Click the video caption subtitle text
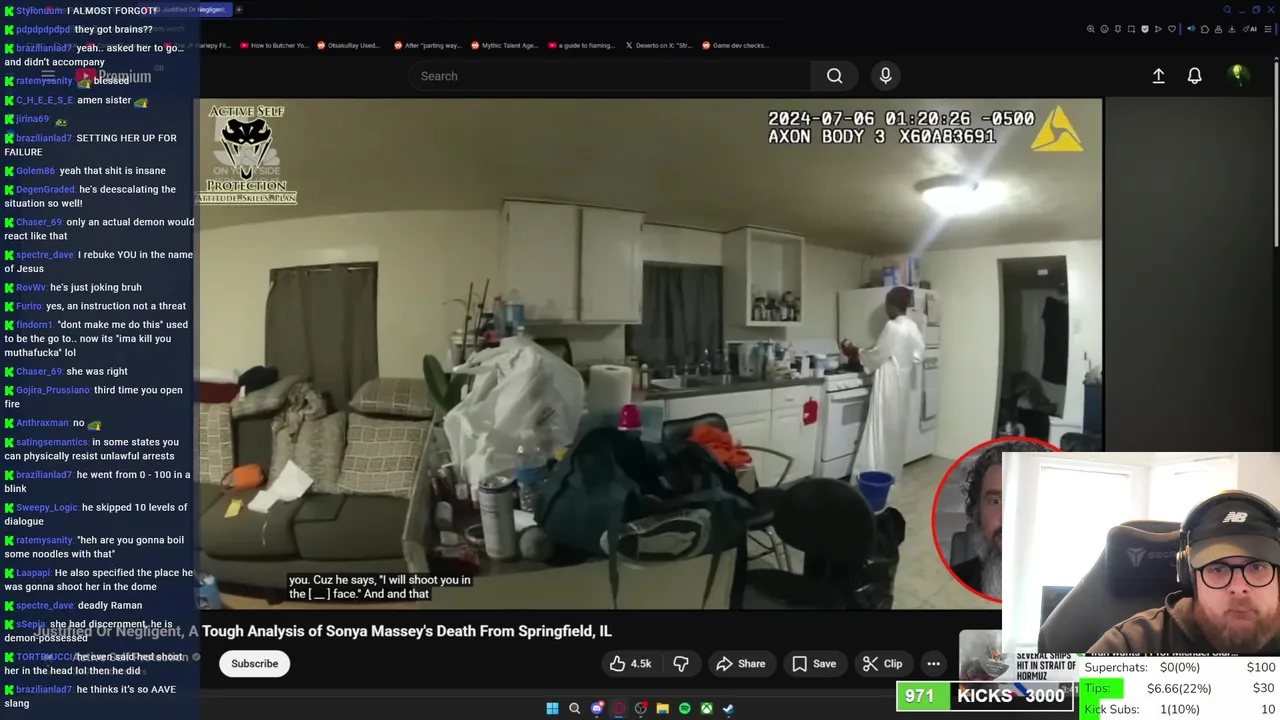This screenshot has width=1280, height=720. click(x=380, y=587)
